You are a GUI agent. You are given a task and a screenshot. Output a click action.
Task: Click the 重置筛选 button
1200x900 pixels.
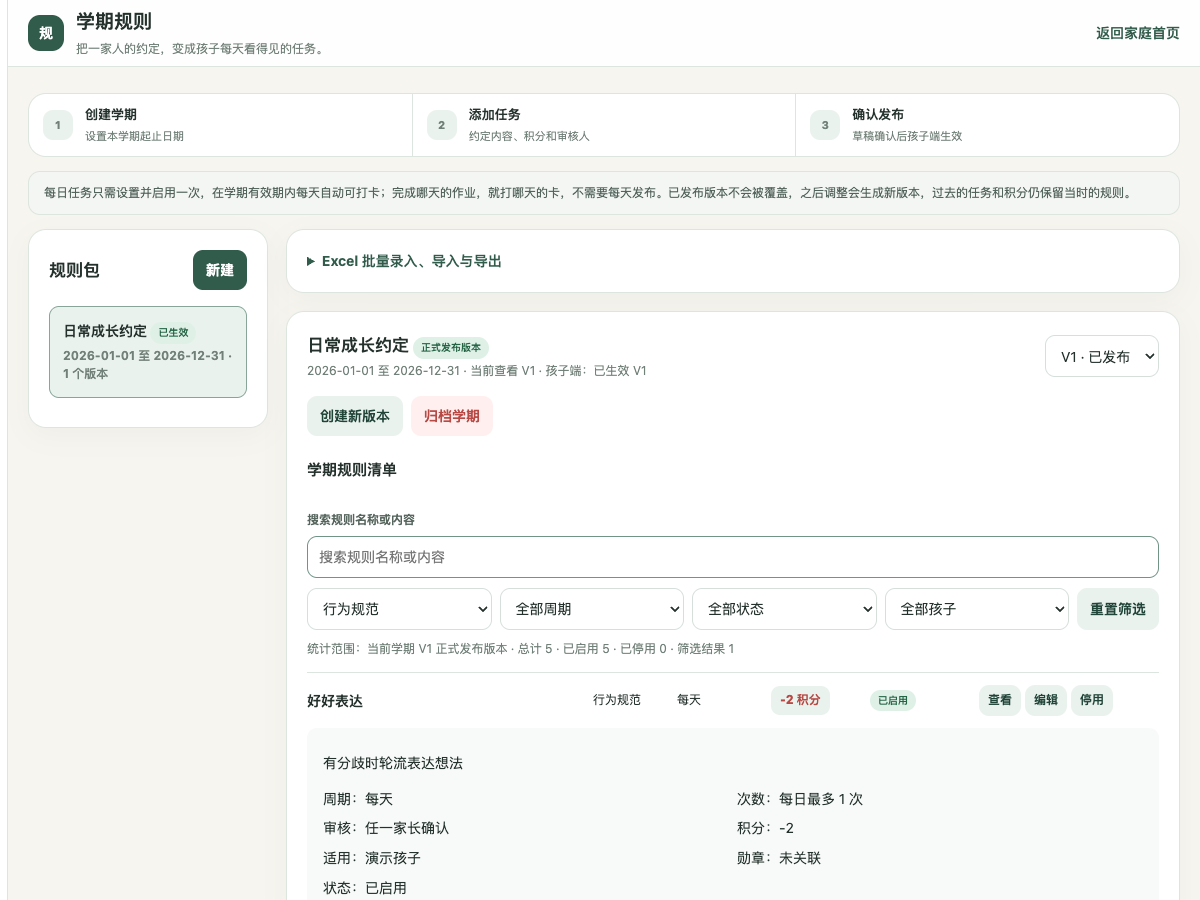[x=1118, y=609]
